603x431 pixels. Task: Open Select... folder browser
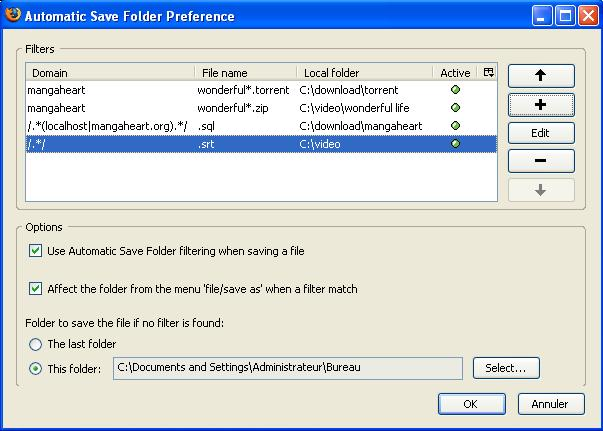click(506, 368)
